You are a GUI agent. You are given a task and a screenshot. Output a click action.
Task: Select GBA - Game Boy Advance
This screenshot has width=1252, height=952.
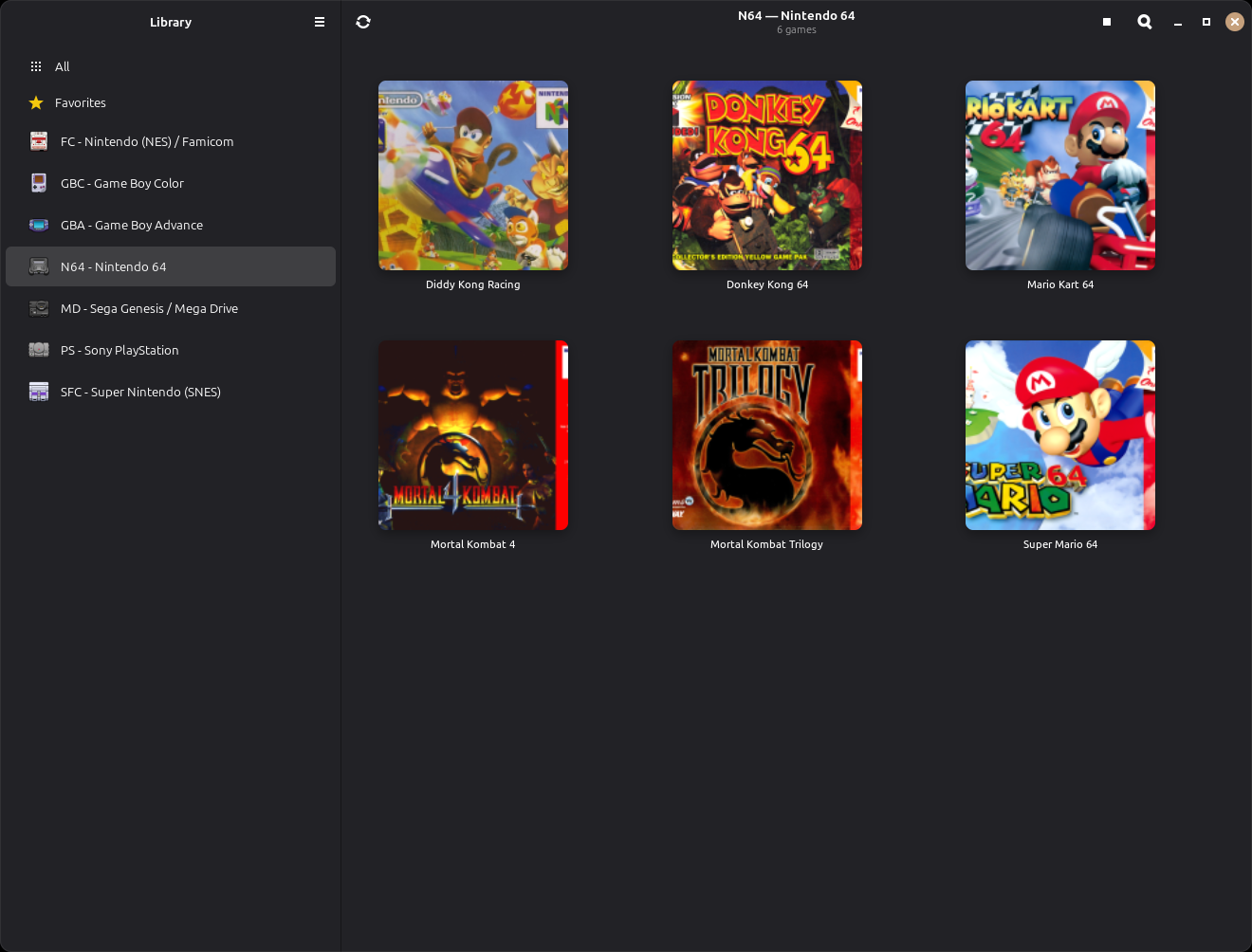tap(171, 225)
